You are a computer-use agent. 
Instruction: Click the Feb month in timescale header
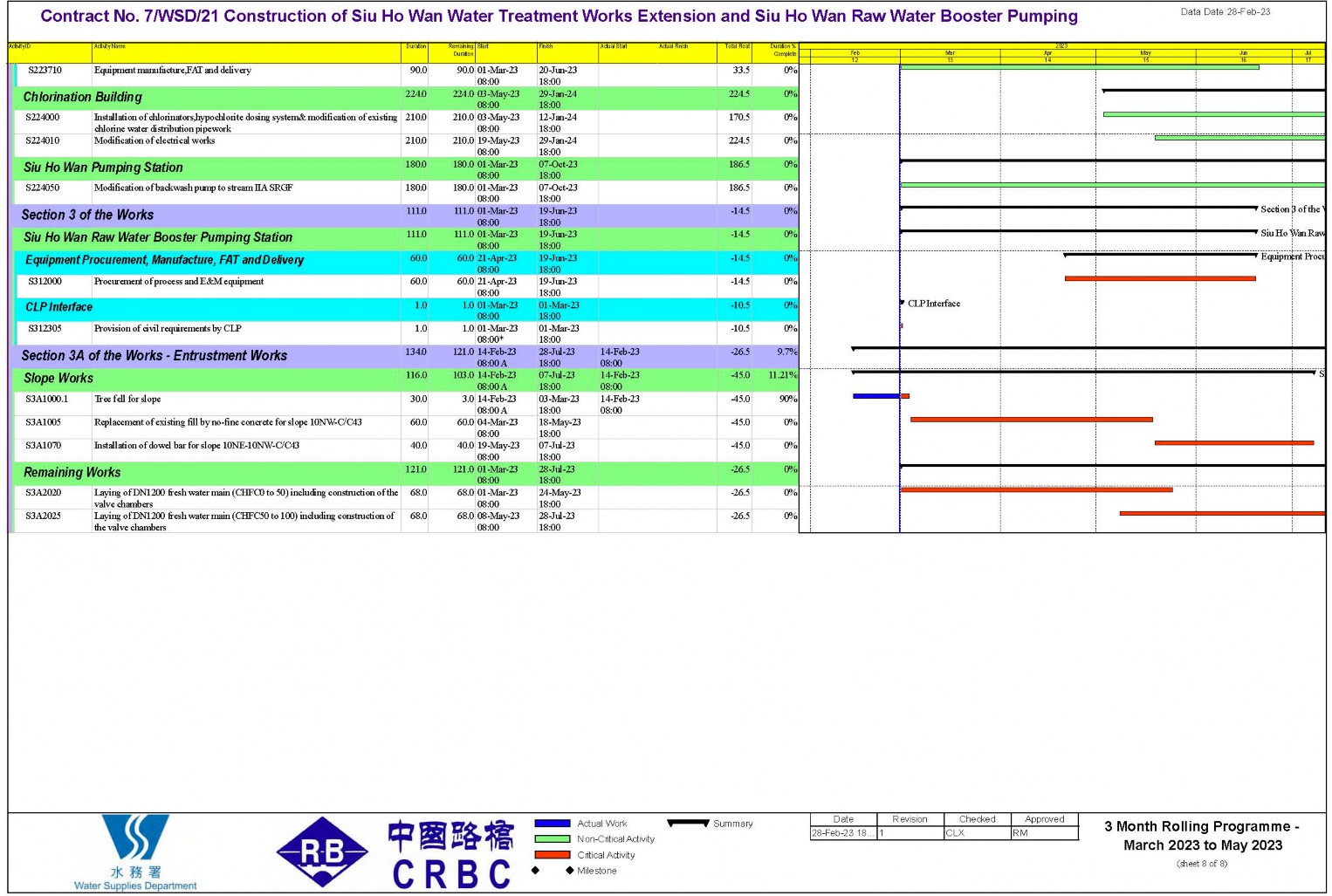855,57
